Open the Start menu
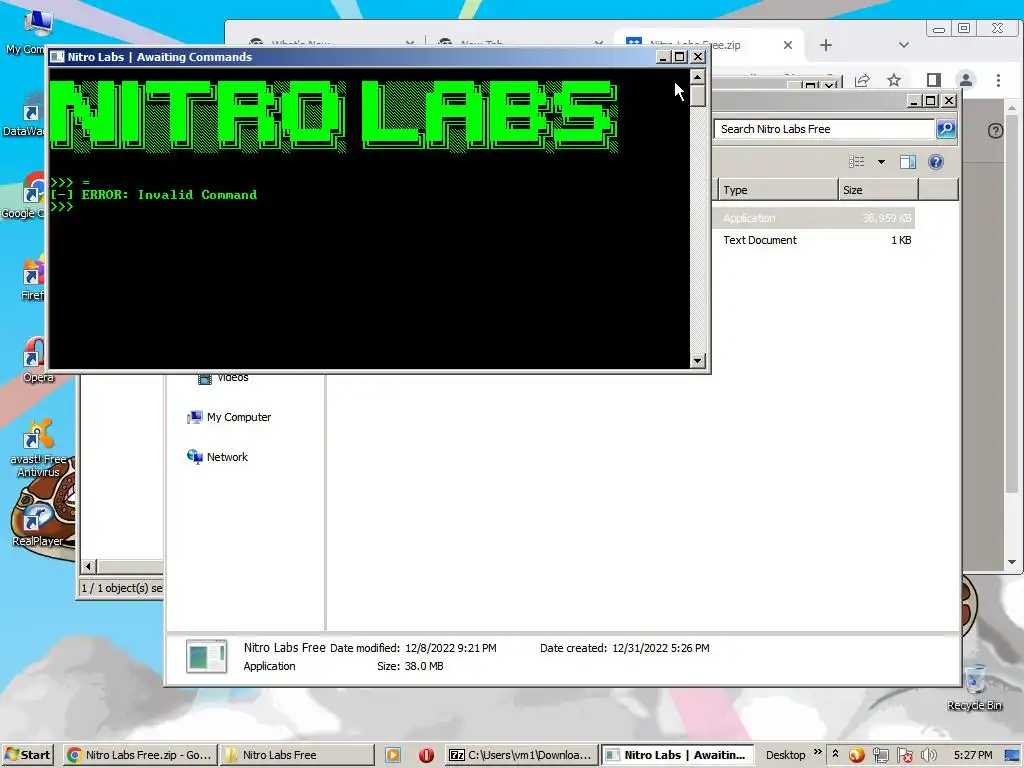 pos(28,755)
